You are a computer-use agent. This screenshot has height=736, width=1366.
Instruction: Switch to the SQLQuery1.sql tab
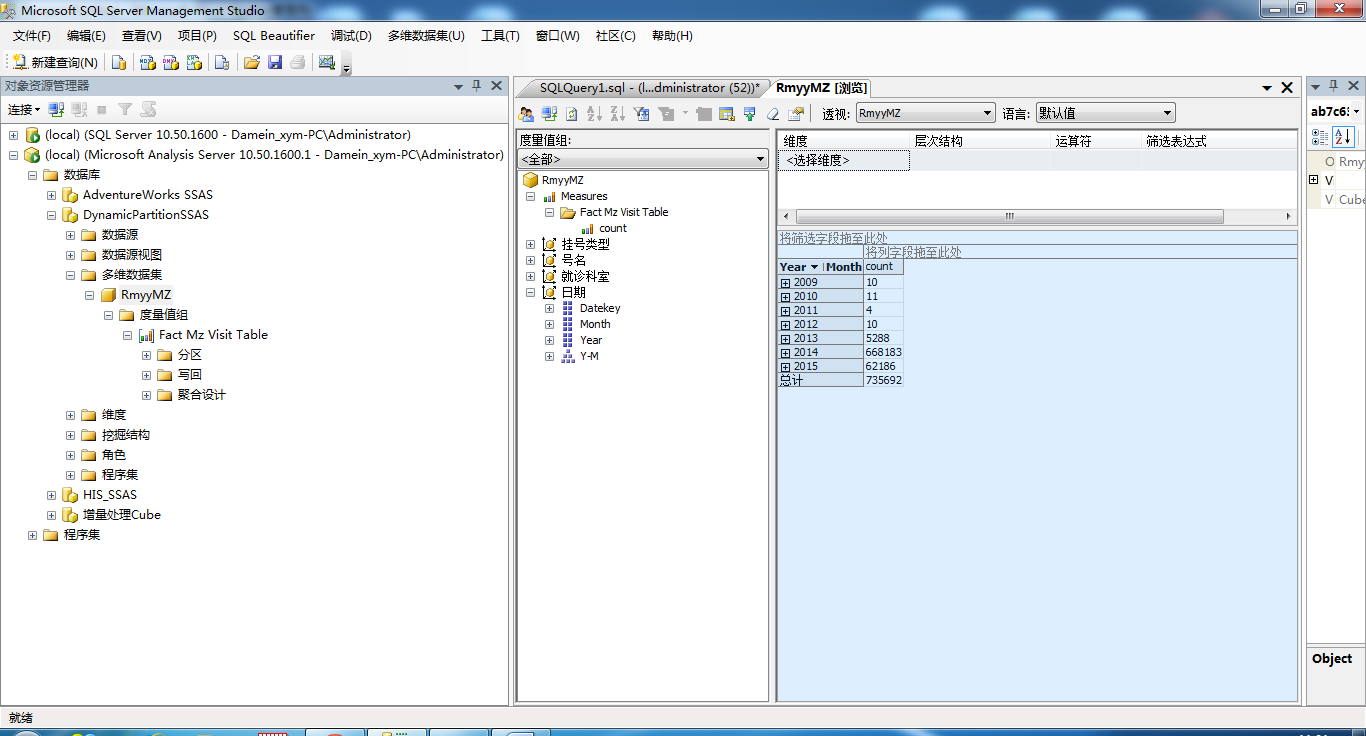pos(648,88)
